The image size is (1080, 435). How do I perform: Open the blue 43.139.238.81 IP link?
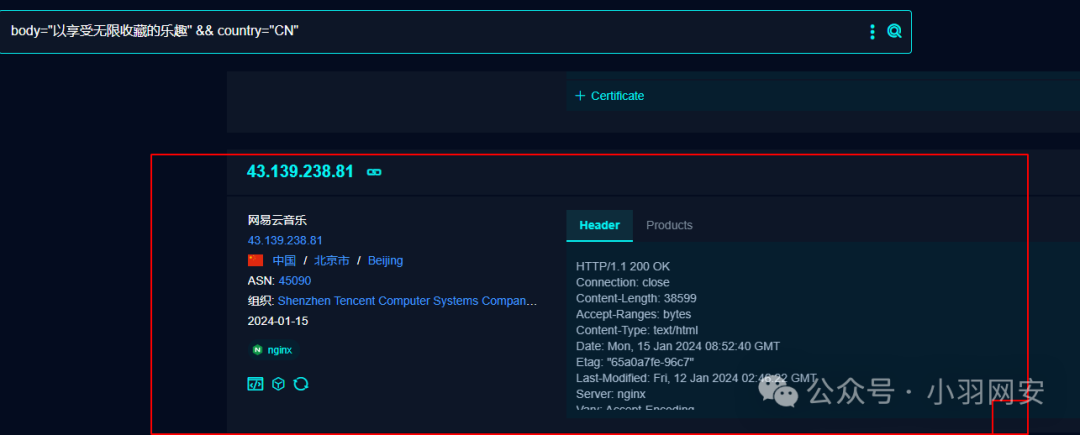(285, 240)
